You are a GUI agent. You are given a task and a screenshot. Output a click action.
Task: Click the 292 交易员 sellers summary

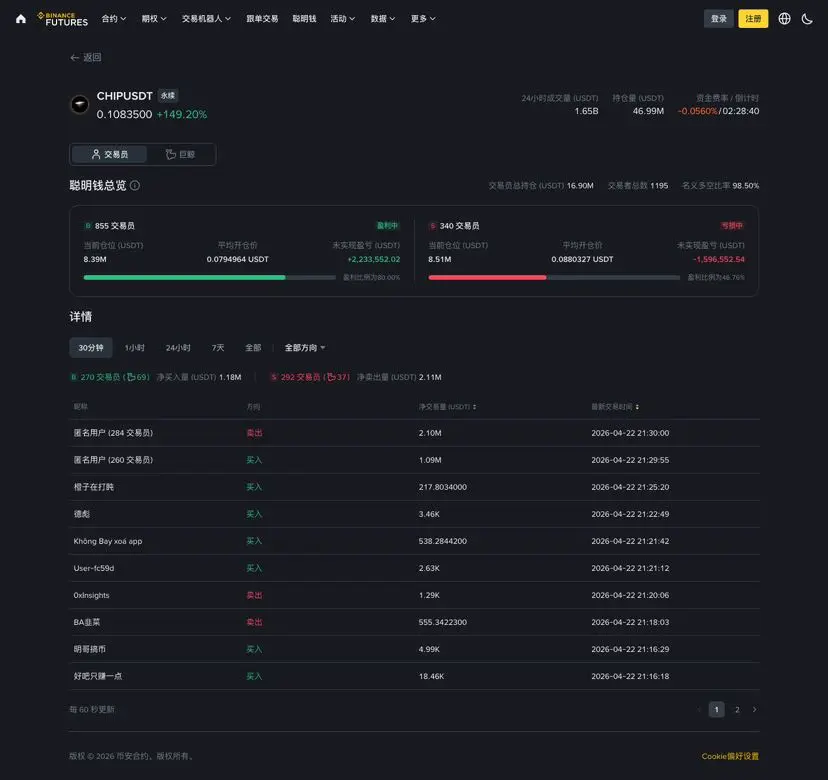pyautogui.click(x=310, y=377)
